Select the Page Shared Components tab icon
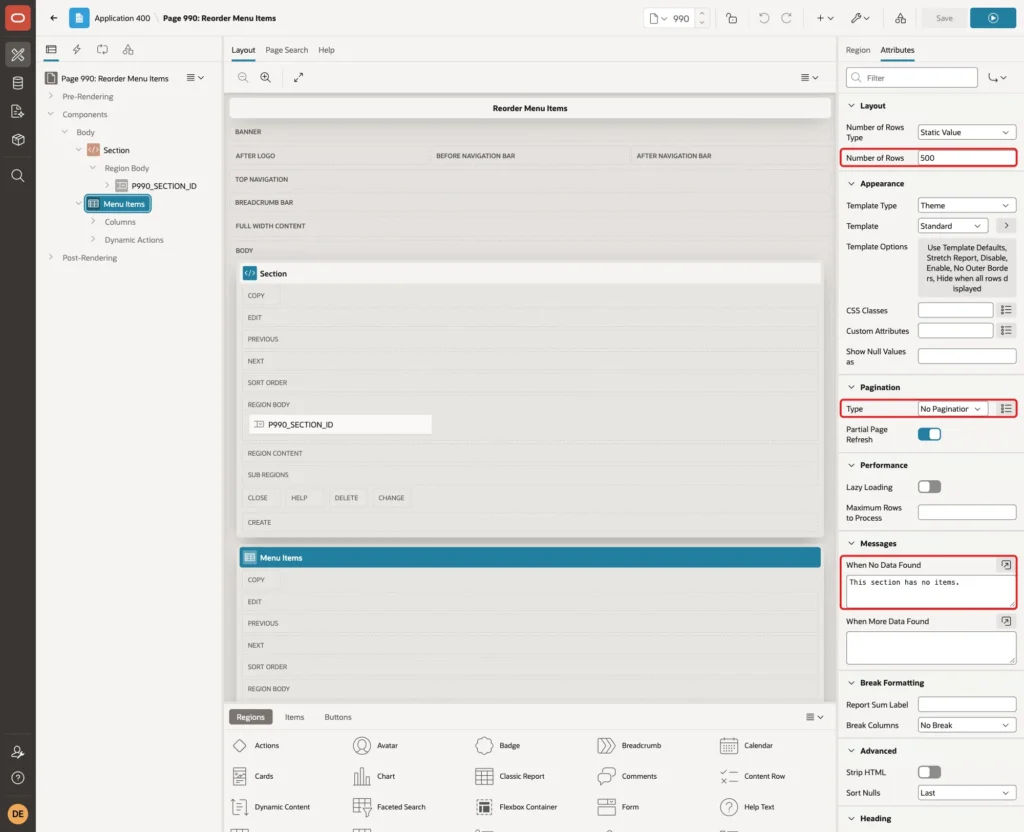 pyautogui.click(x=128, y=50)
